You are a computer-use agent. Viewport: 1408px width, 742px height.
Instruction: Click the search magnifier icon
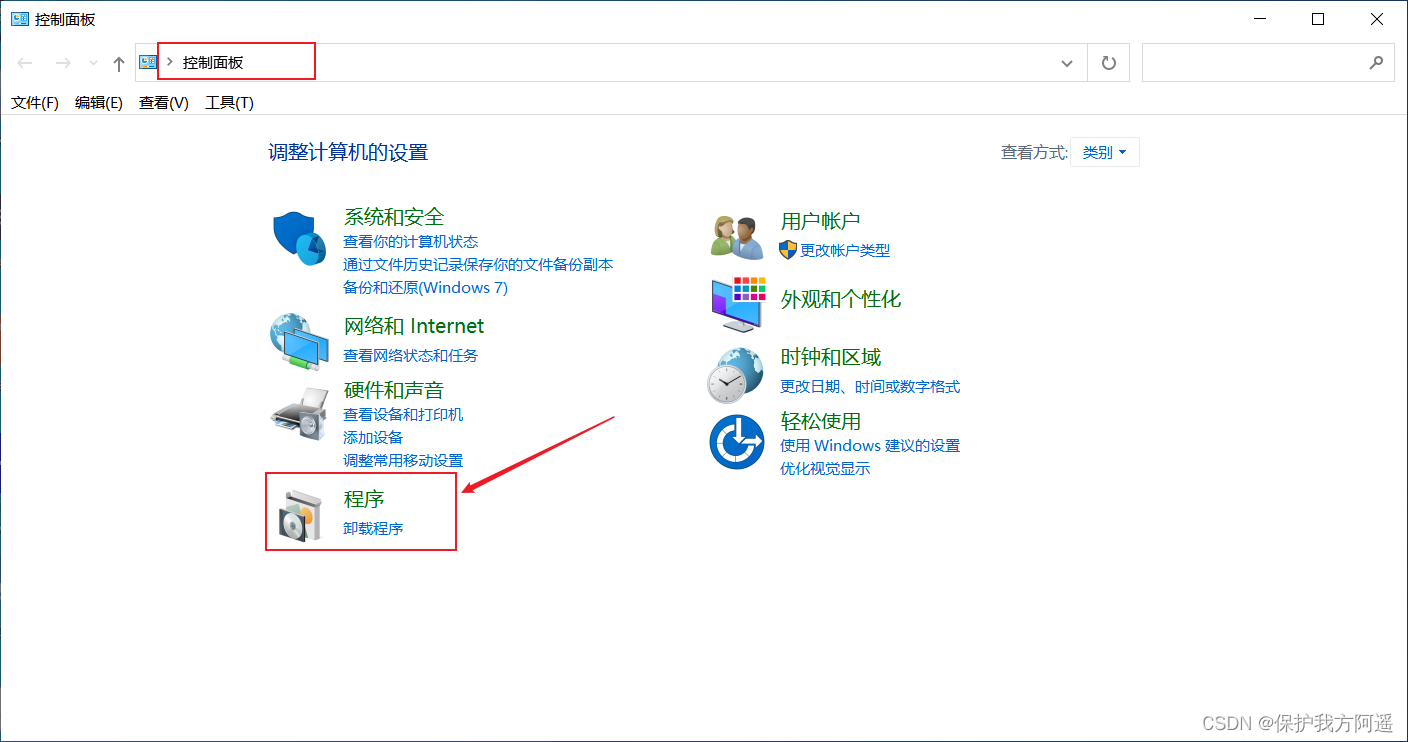coord(1376,62)
